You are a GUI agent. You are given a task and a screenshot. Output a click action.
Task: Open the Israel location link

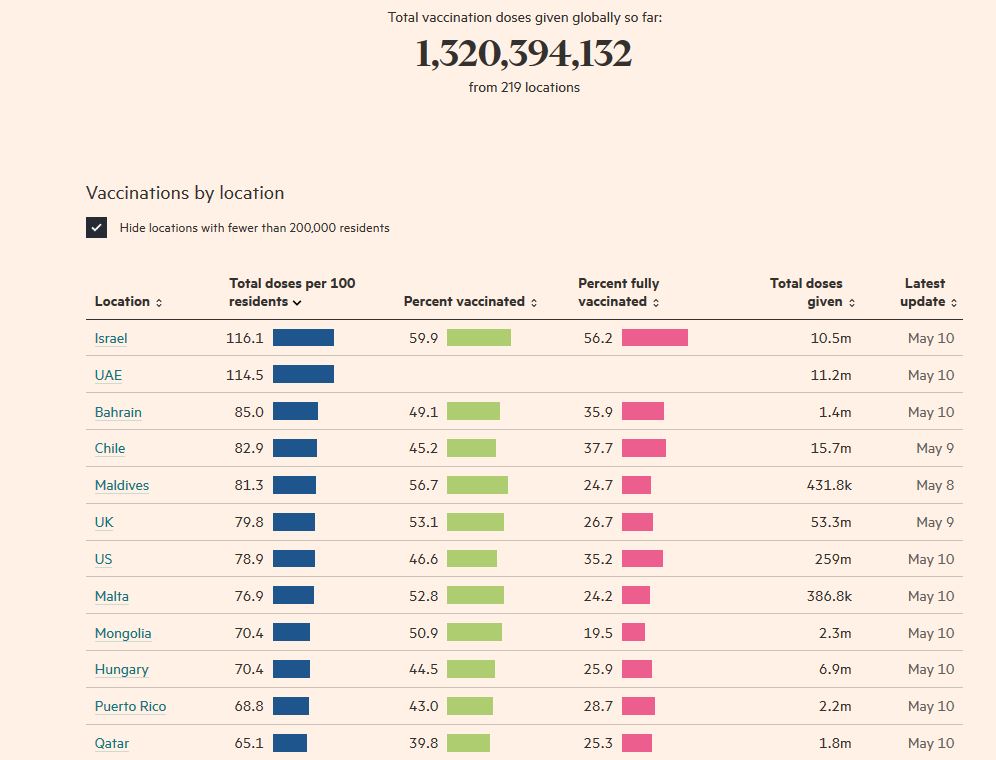(x=111, y=338)
